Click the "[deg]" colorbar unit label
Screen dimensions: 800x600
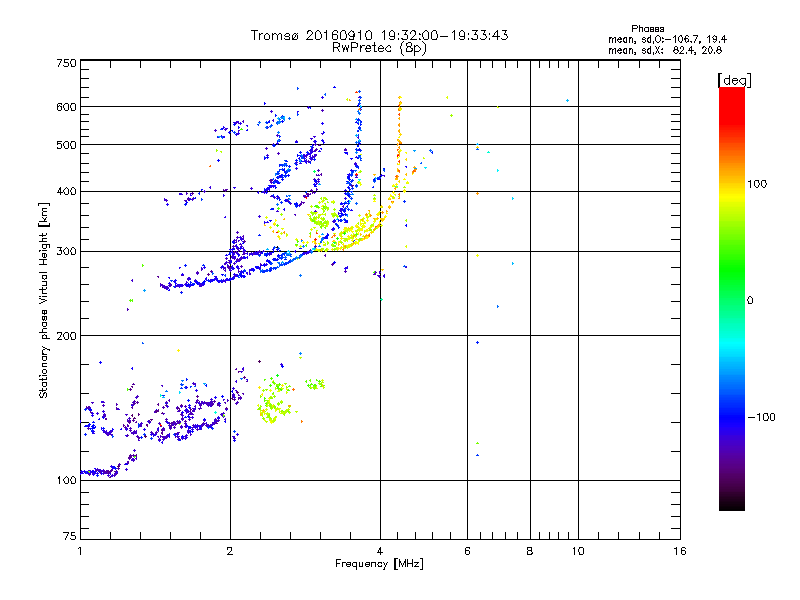click(734, 80)
